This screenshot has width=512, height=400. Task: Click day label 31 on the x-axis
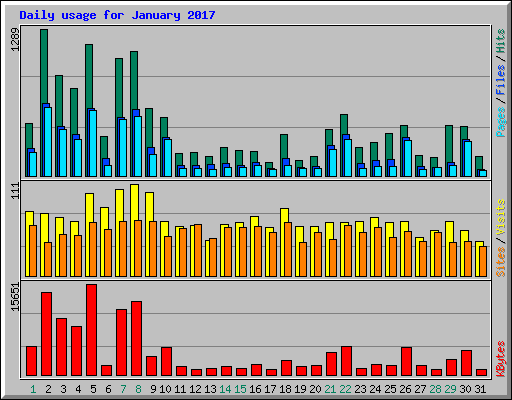tap(480, 389)
